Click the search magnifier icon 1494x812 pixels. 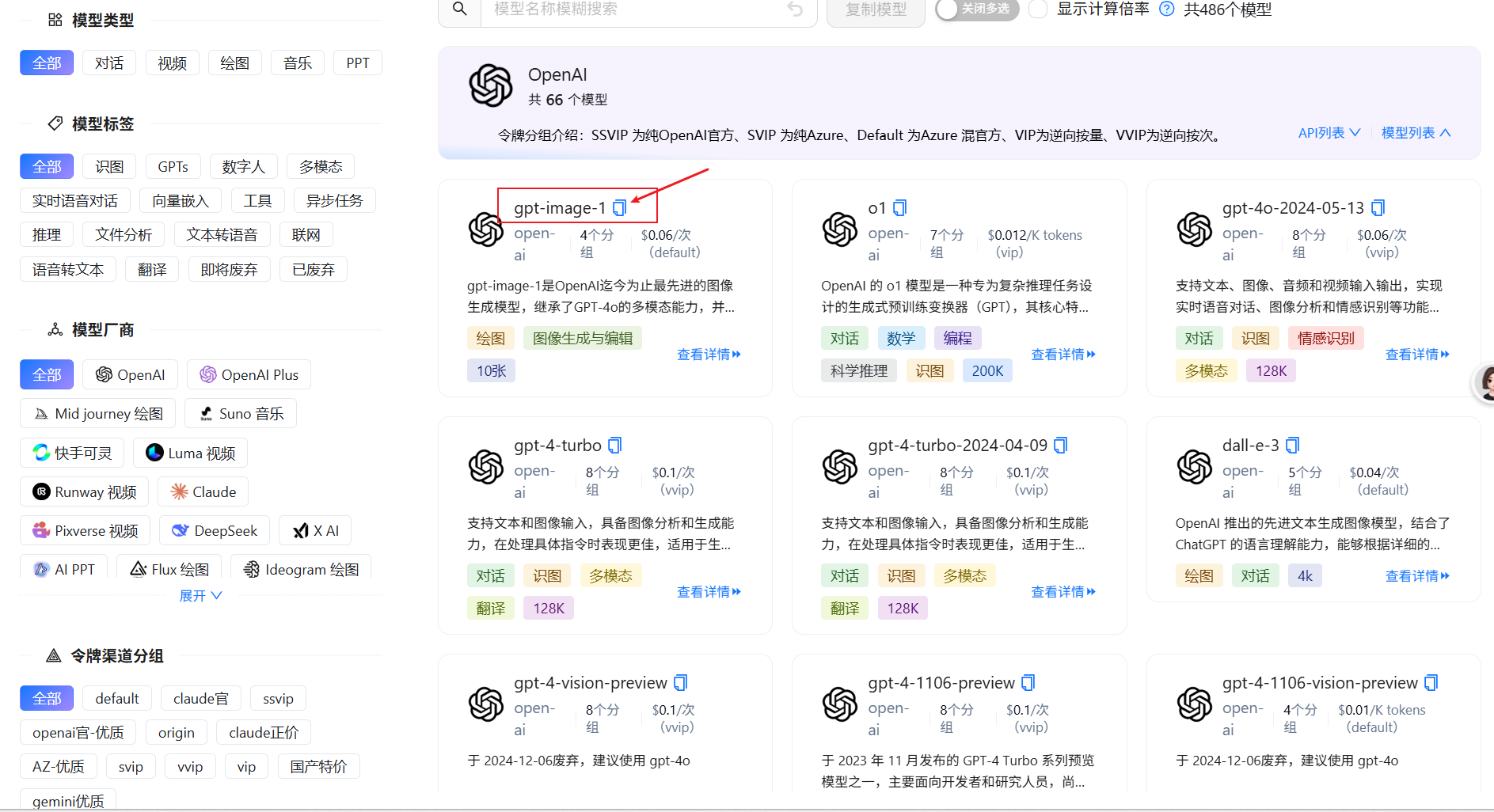(x=459, y=9)
